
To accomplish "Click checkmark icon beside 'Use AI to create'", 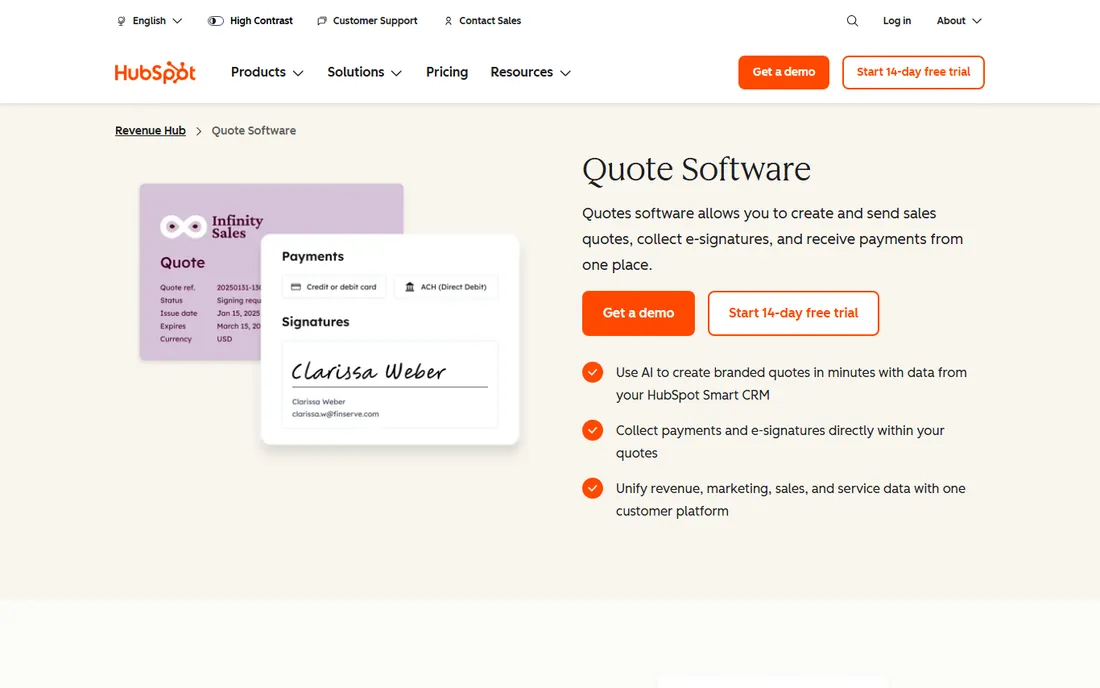I will click(x=592, y=372).
